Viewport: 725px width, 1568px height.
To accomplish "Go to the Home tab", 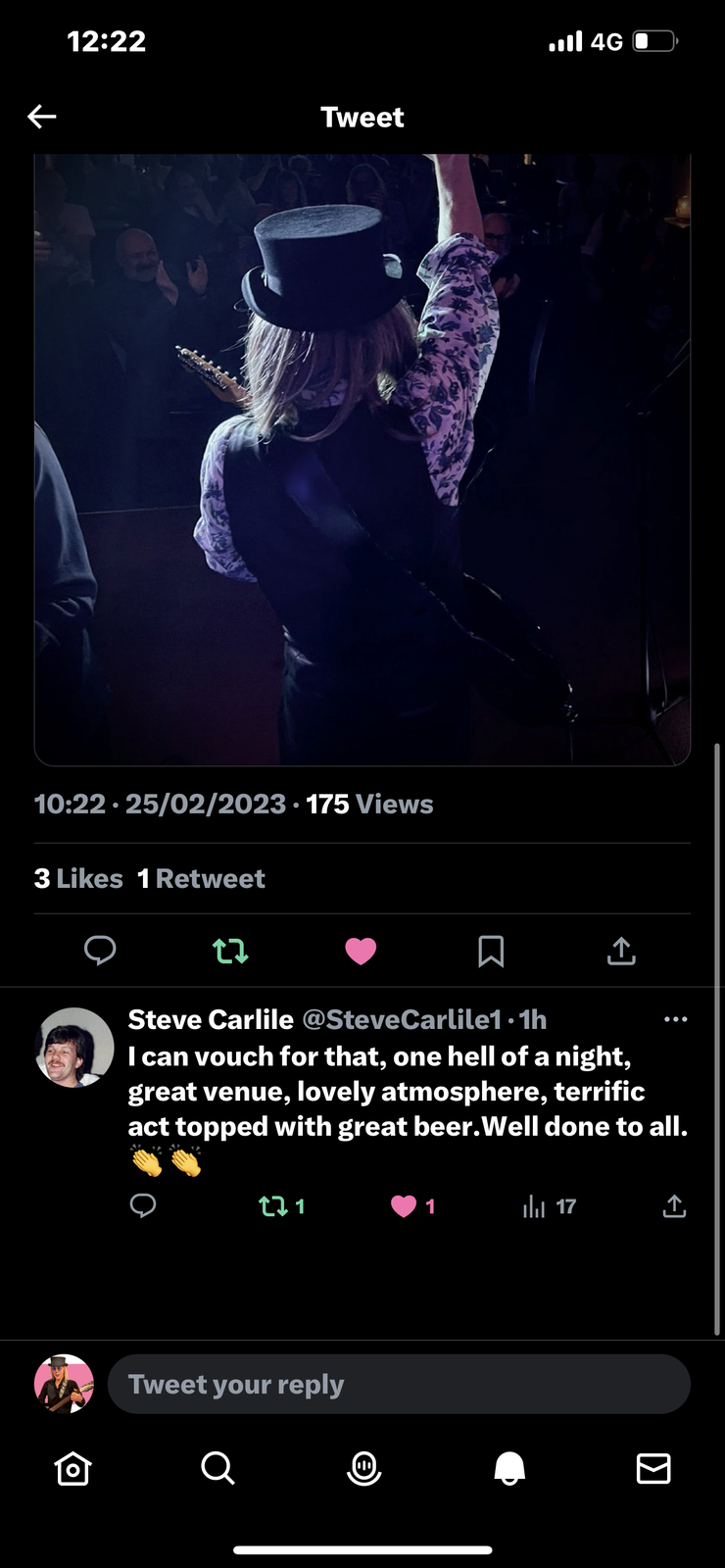I will 72,1468.
